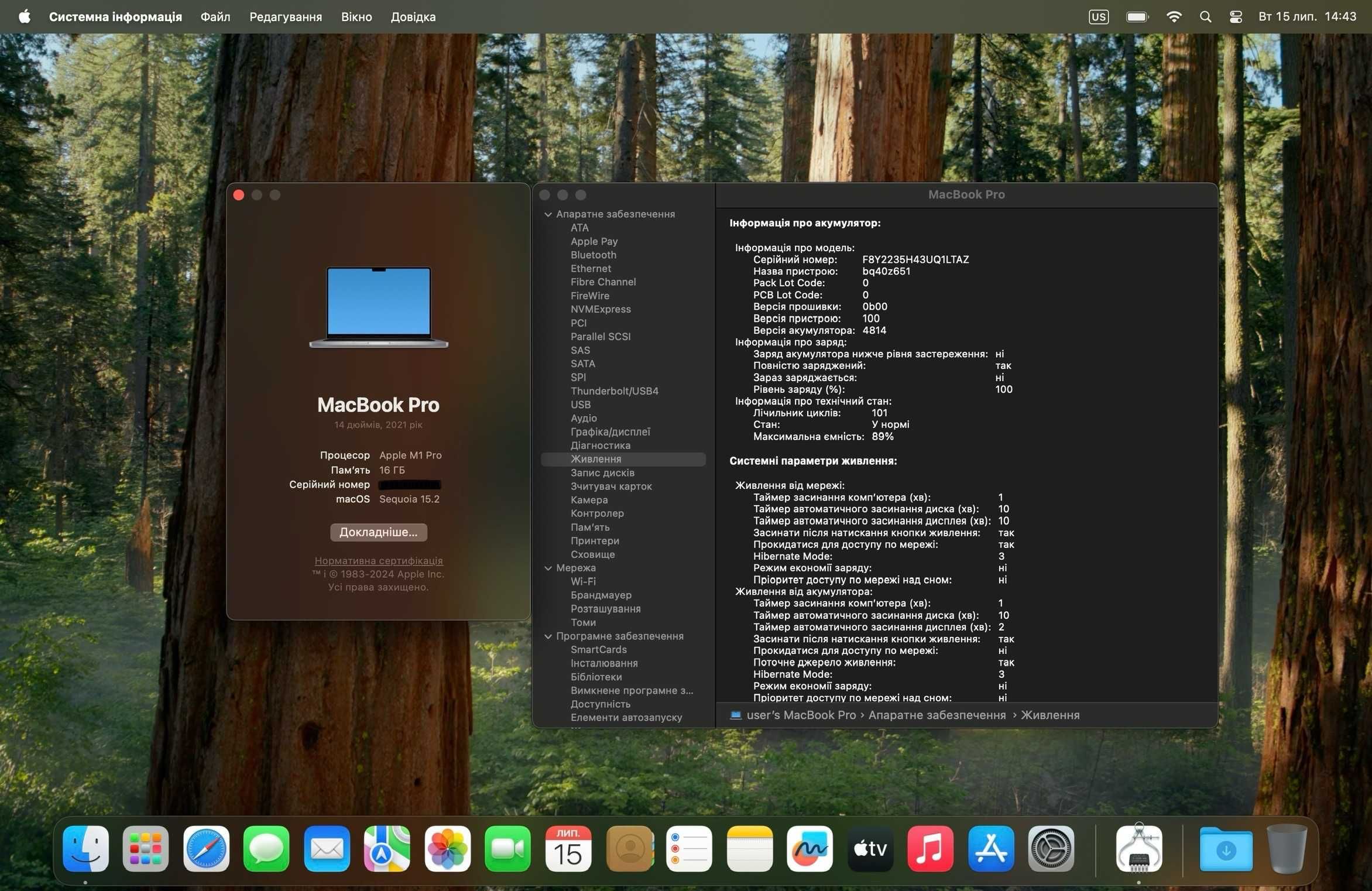Open the Trash in the Dock
Image resolution: width=1372 pixels, height=891 pixels.
1287,848
